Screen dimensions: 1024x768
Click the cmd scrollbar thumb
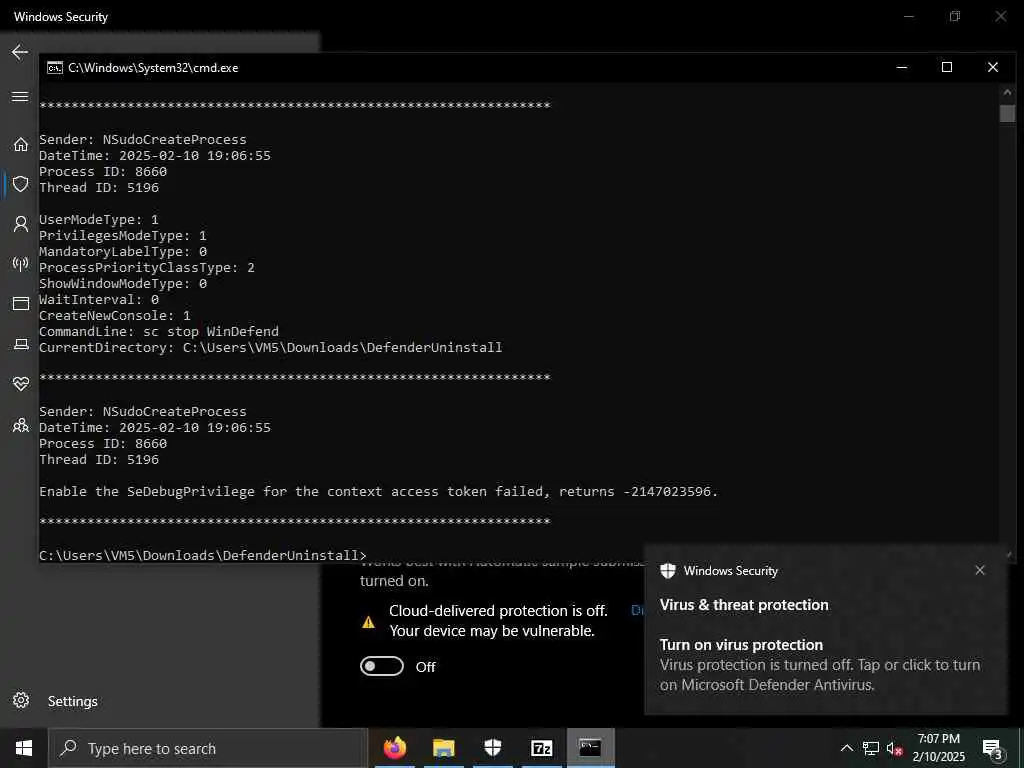click(x=1007, y=114)
